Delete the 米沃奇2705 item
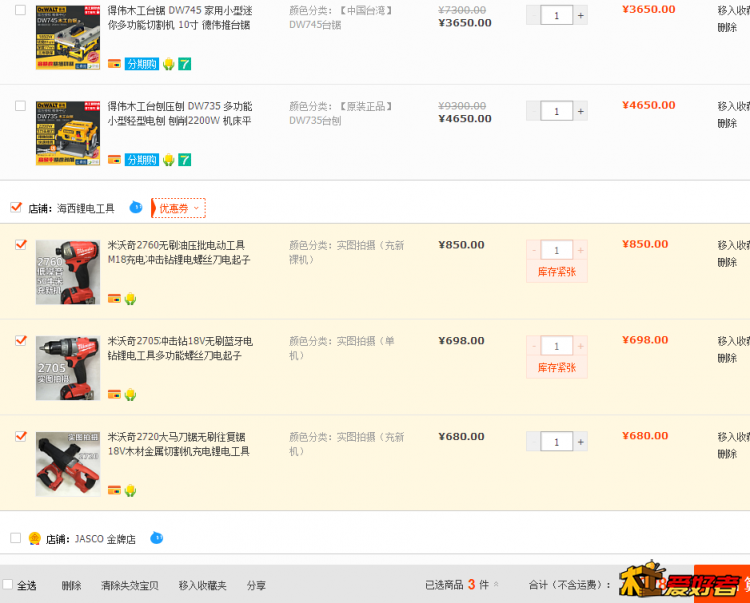The image size is (750, 603). click(727, 358)
